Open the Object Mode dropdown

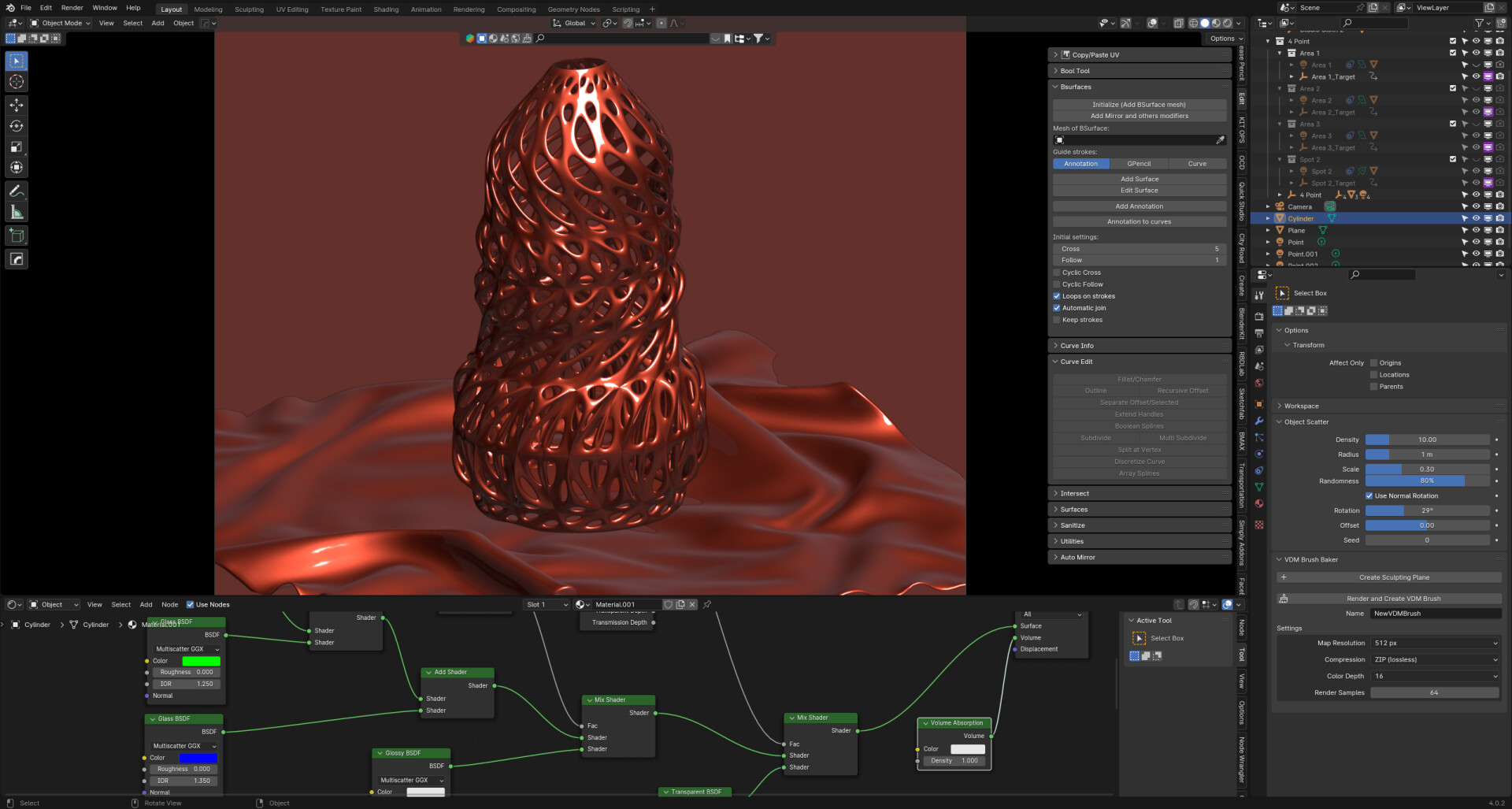pyautogui.click(x=61, y=24)
